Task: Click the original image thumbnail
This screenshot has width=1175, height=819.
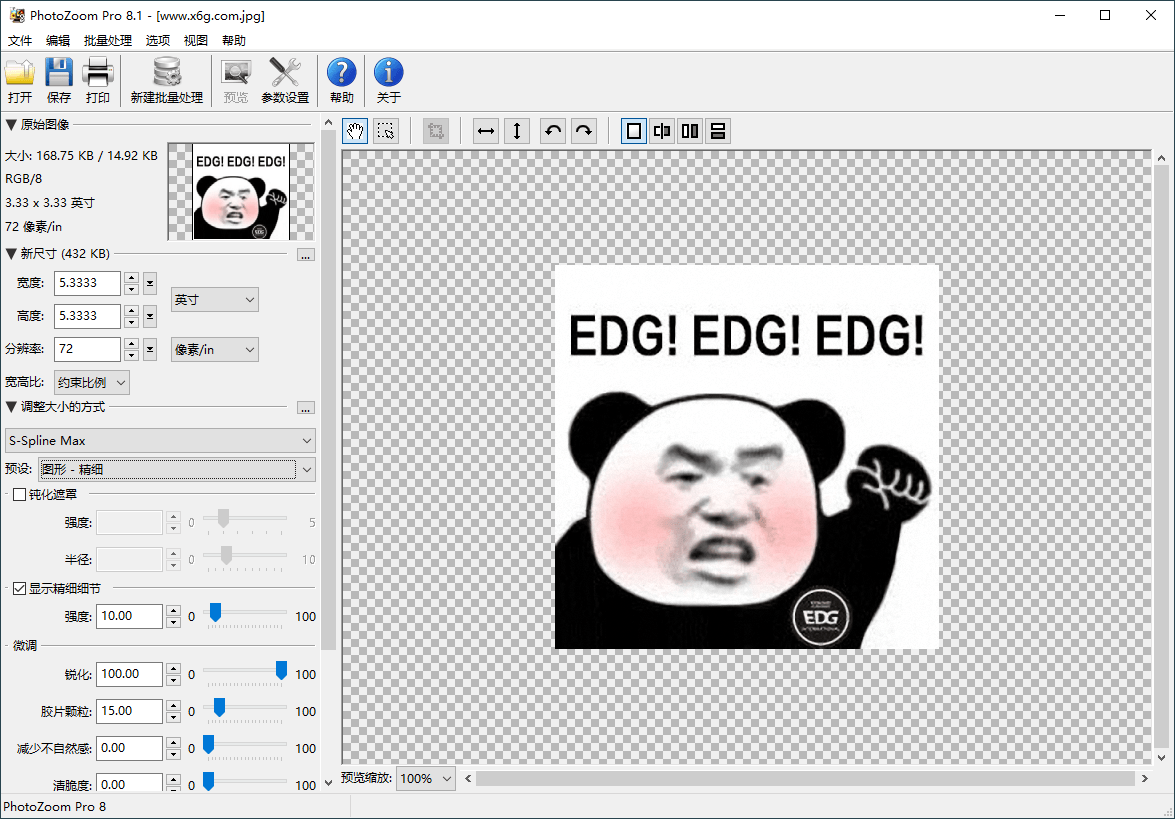Action: [240, 190]
